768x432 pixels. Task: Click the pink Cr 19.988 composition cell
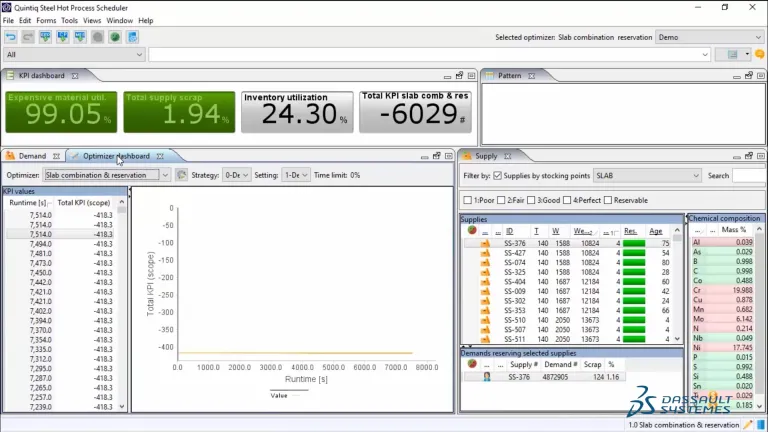[722, 290]
